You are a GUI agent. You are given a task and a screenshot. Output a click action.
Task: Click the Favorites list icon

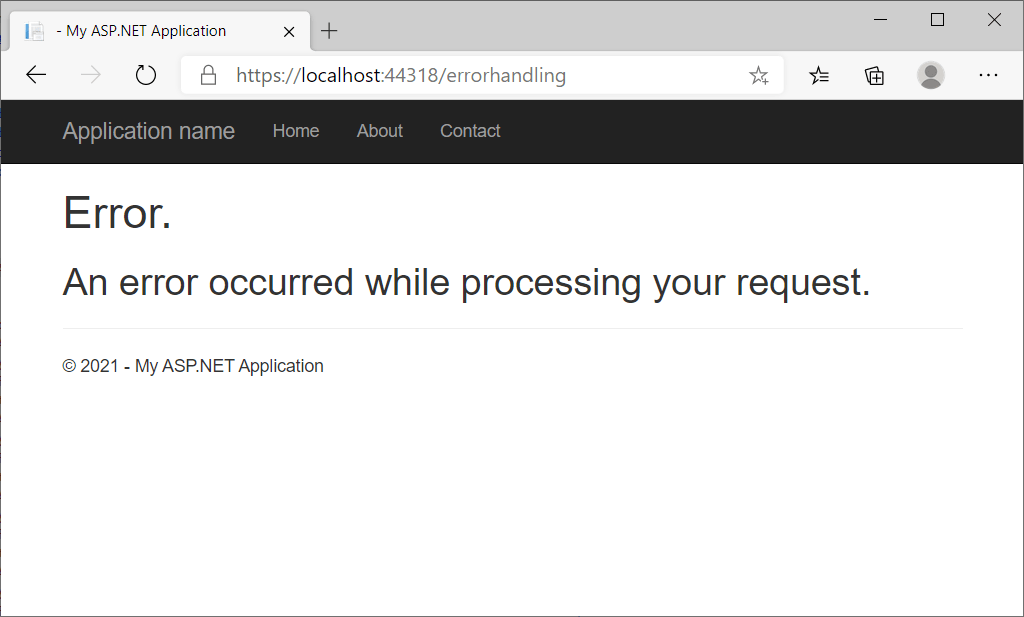point(820,74)
